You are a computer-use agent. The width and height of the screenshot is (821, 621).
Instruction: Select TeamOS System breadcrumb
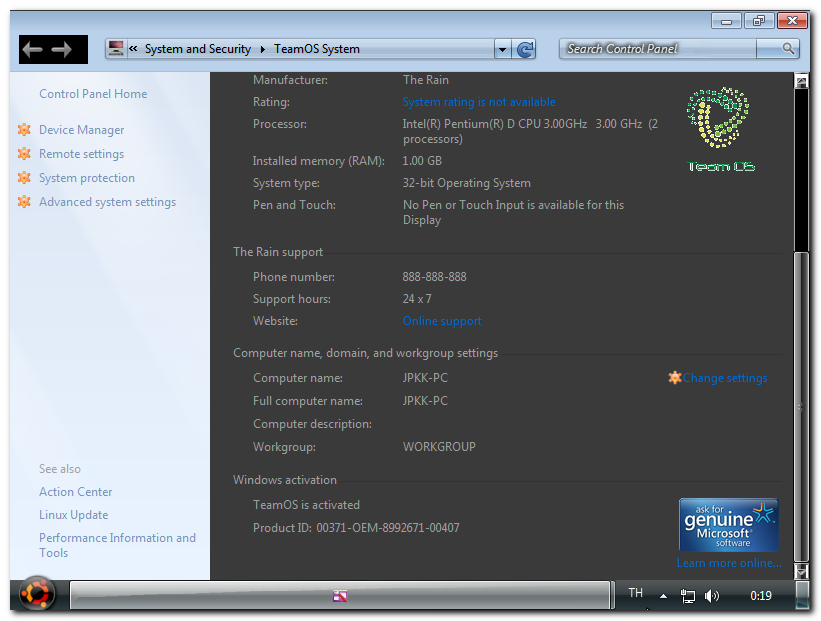click(x=317, y=49)
